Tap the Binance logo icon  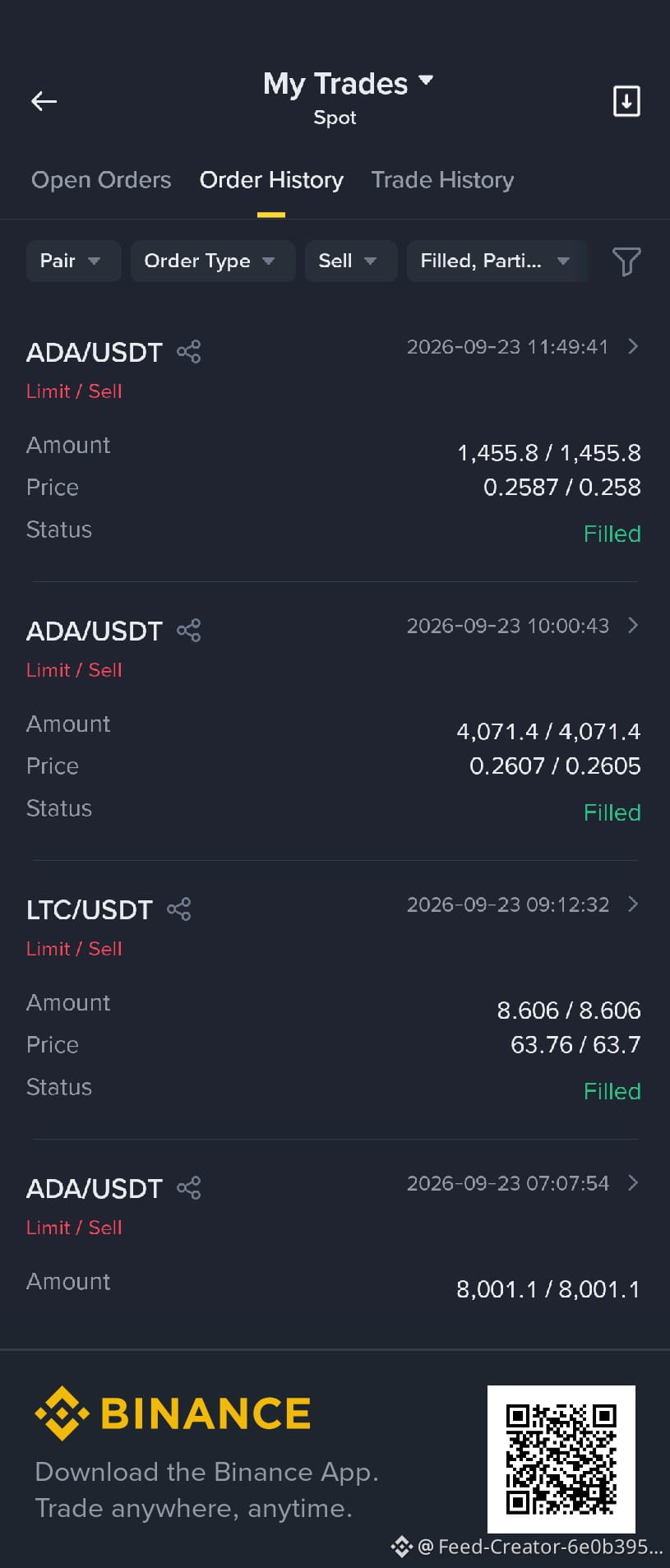pos(62,1413)
